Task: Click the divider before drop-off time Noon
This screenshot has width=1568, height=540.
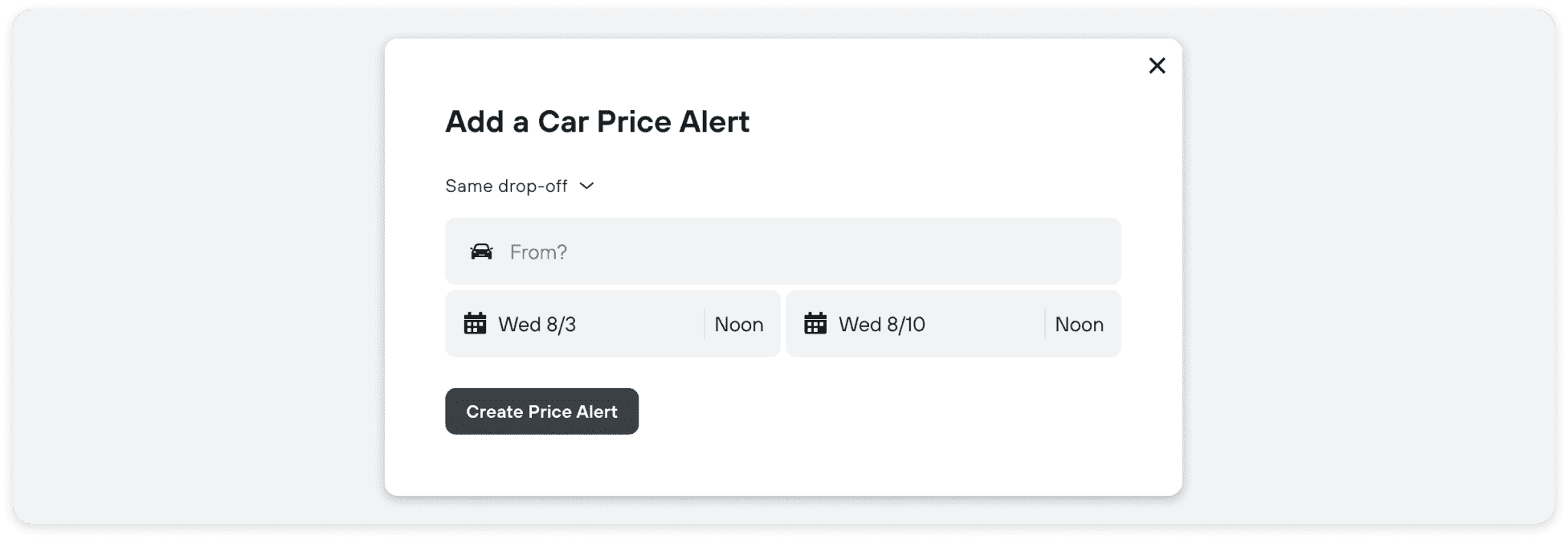Action: pos(1045,324)
